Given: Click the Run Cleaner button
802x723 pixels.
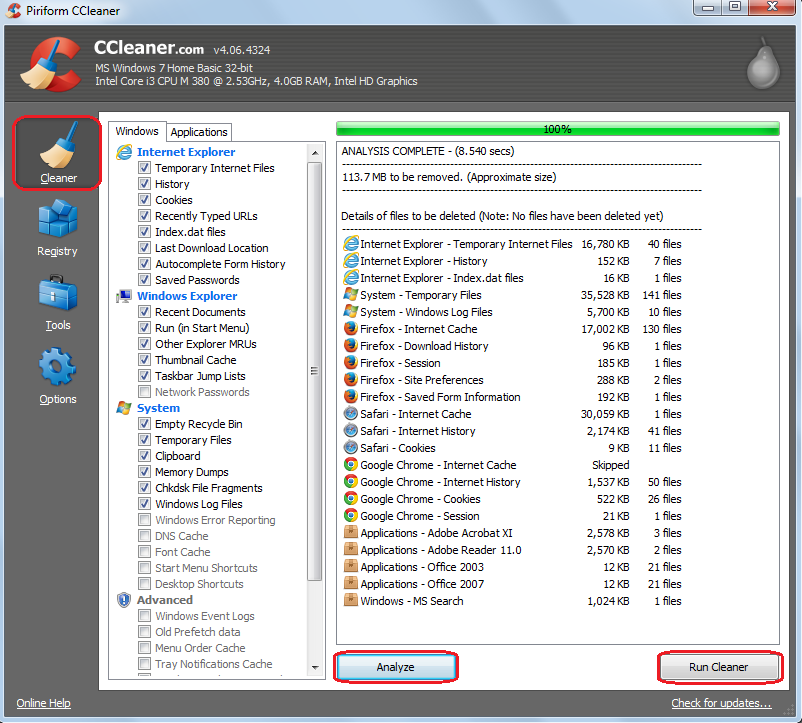Looking at the screenshot, I should click(719, 667).
